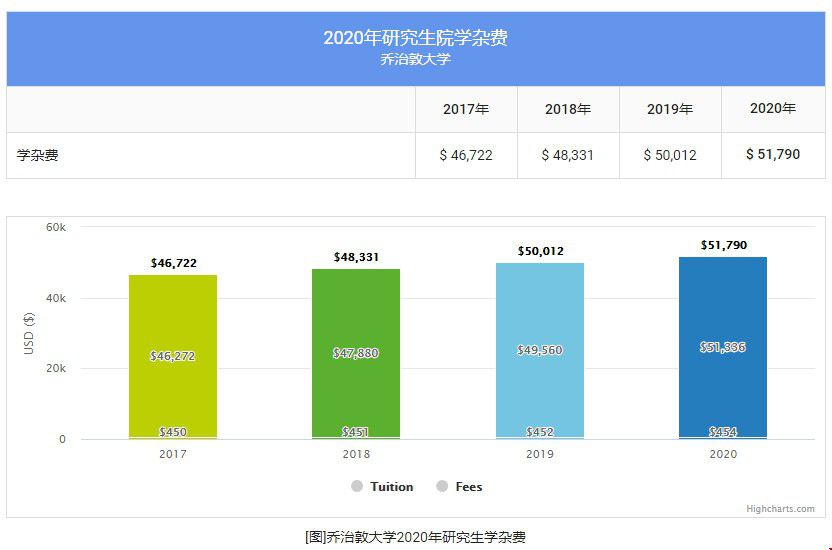Click the $47,880 tuition data label
832x550 pixels.
[x=356, y=353]
